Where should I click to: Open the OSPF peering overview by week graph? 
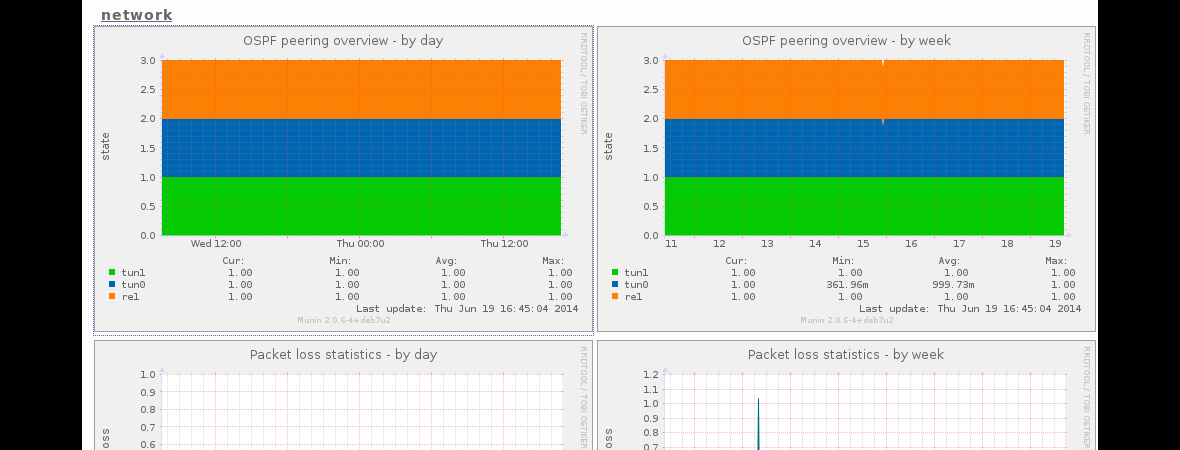[846, 179]
